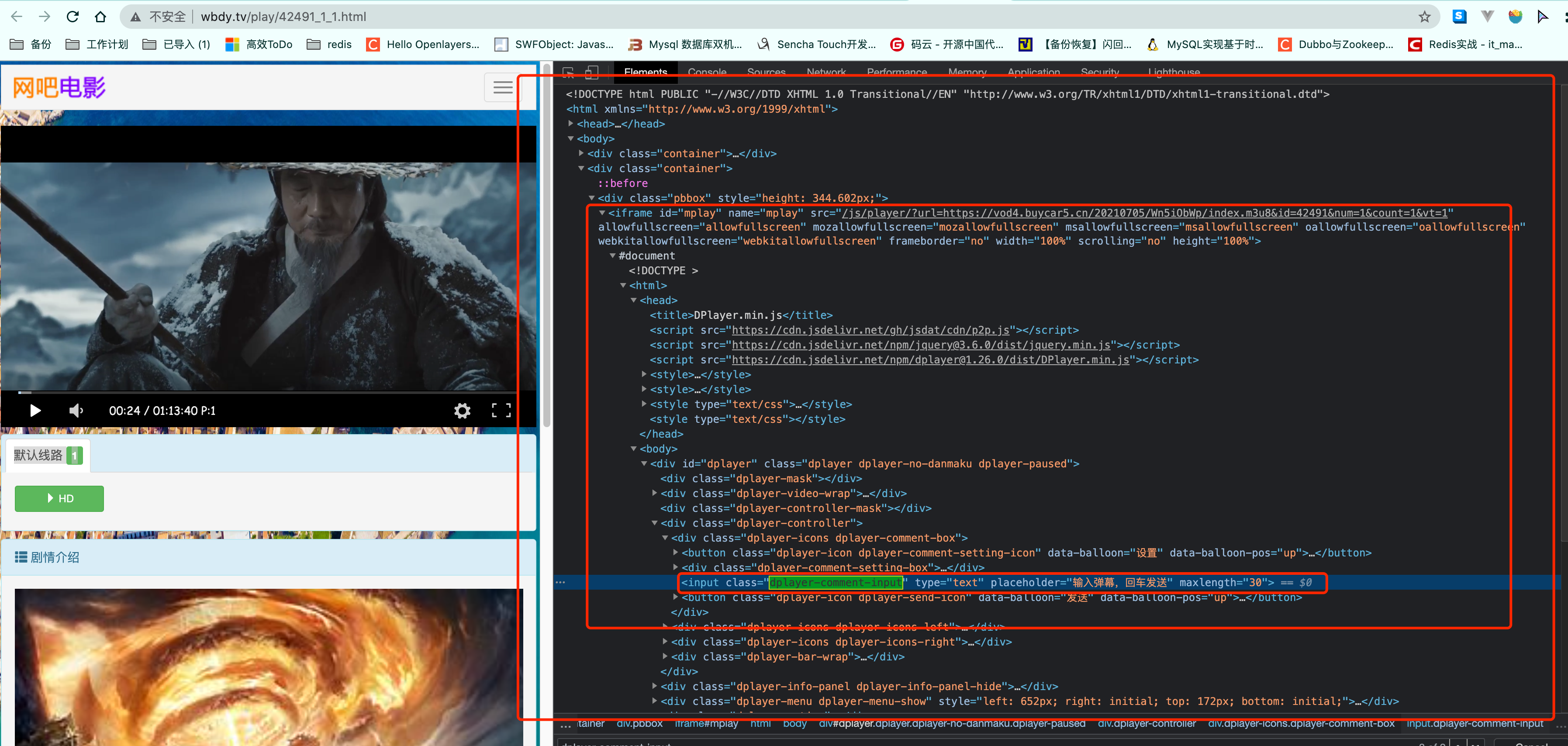Viewport: 1568px width, 746px height.
Task: Click the video progress bar
Action: [x=268, y=393]
